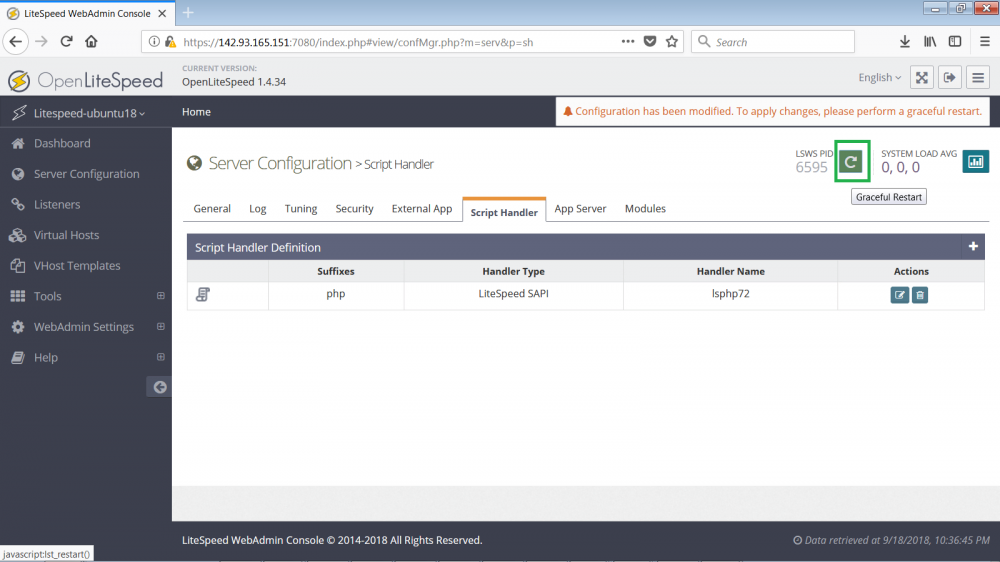Screen dimensions: 1000x562
Task: Click the OpenLiteSpeed logo
Action: tap(85, 80)
